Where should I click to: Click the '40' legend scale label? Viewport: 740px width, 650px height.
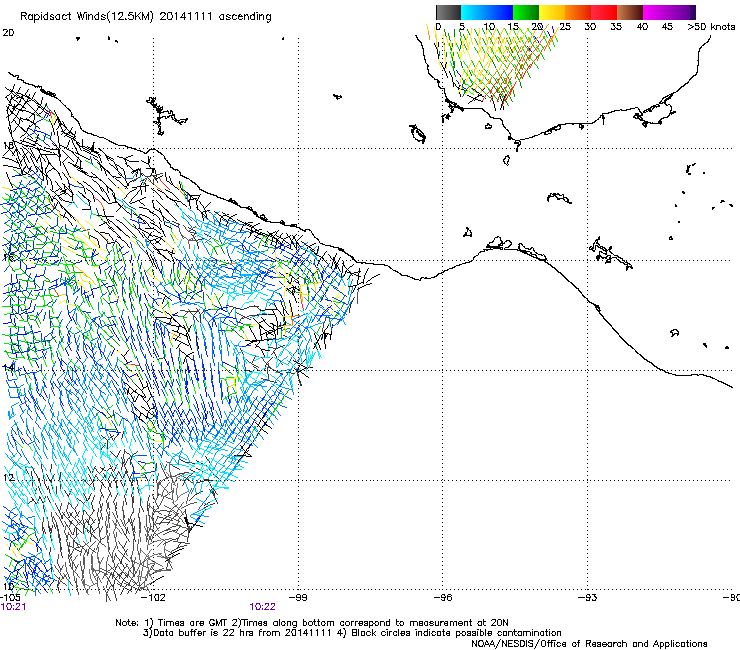[x=642, y=27]
